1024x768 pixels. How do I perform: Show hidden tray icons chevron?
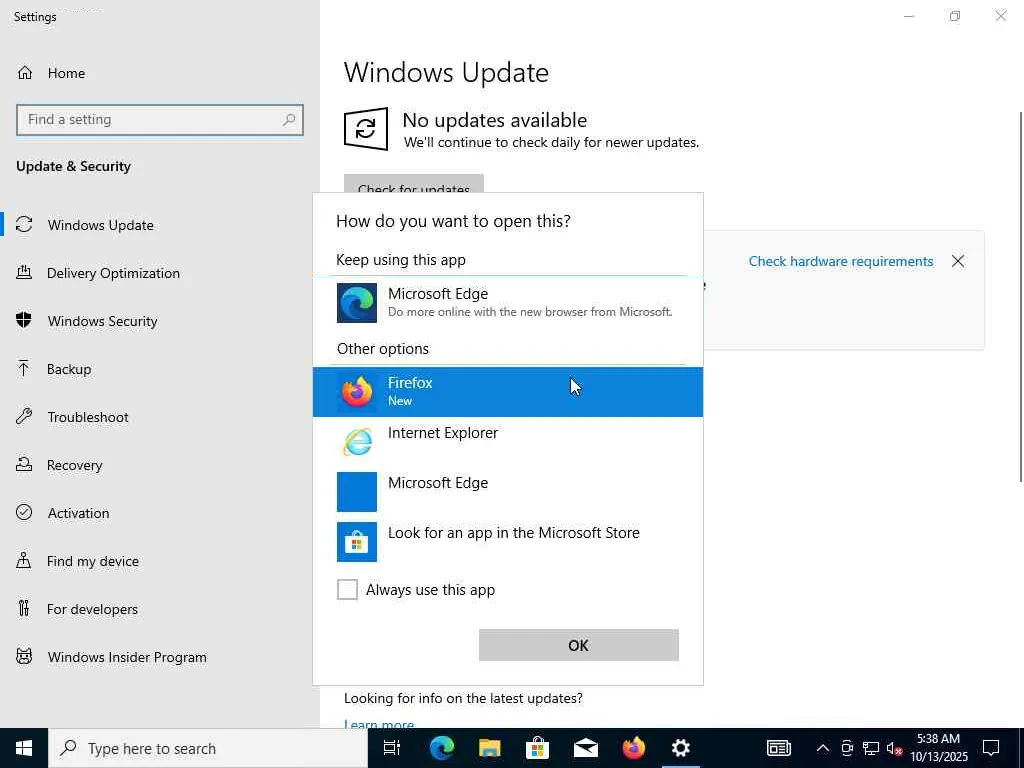point(823,748)
